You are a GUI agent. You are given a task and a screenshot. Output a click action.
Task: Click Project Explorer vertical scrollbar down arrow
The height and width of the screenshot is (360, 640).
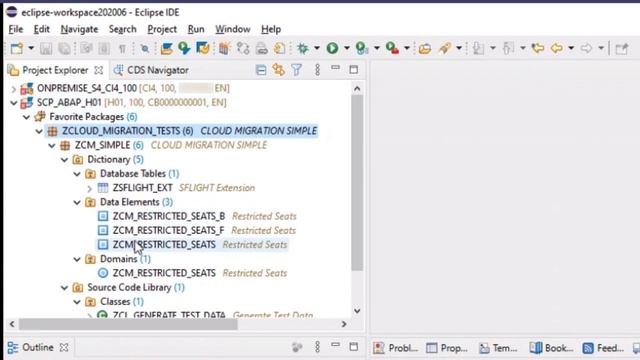tap(357, 311)
